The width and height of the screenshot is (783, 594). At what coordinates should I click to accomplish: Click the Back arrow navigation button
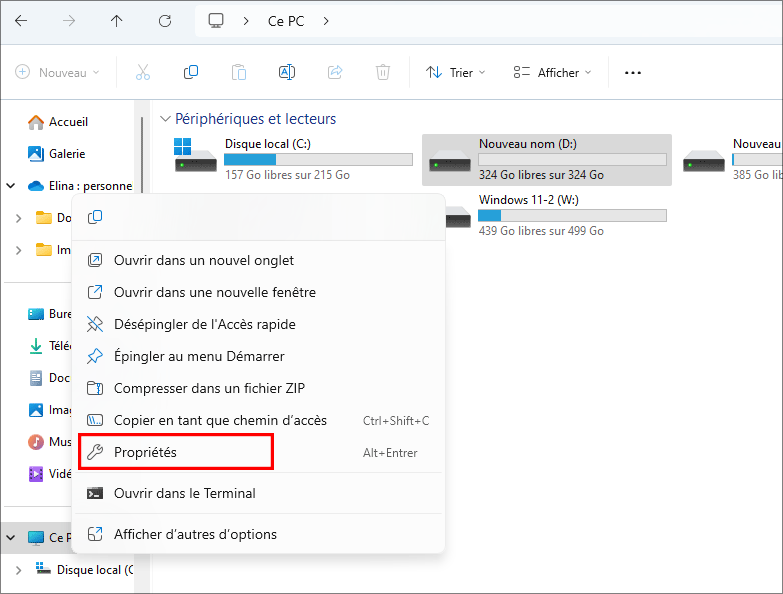[21, 20]
